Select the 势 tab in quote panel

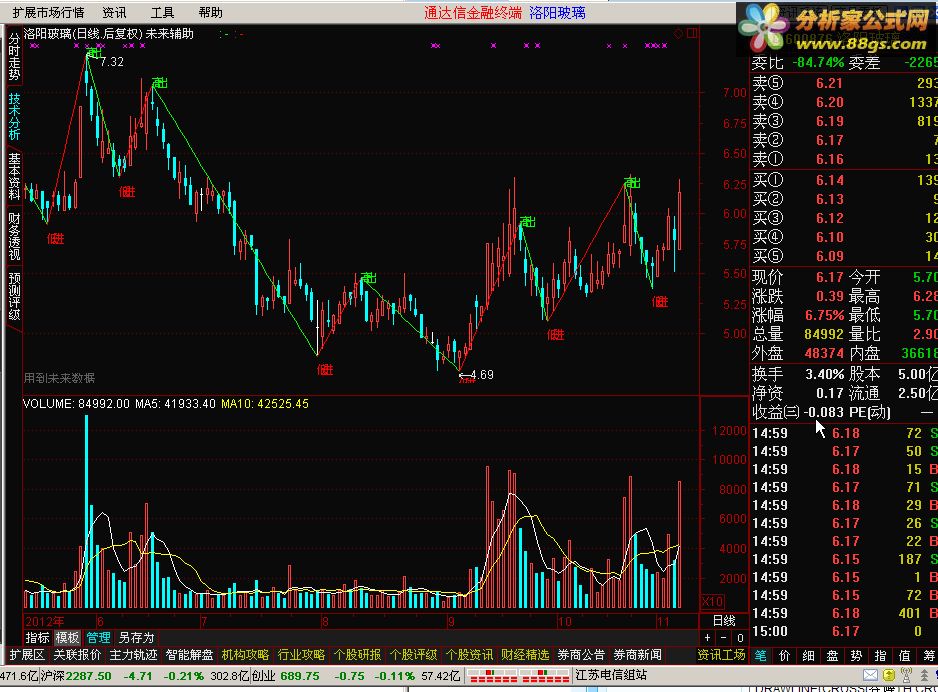click(856, 656)
